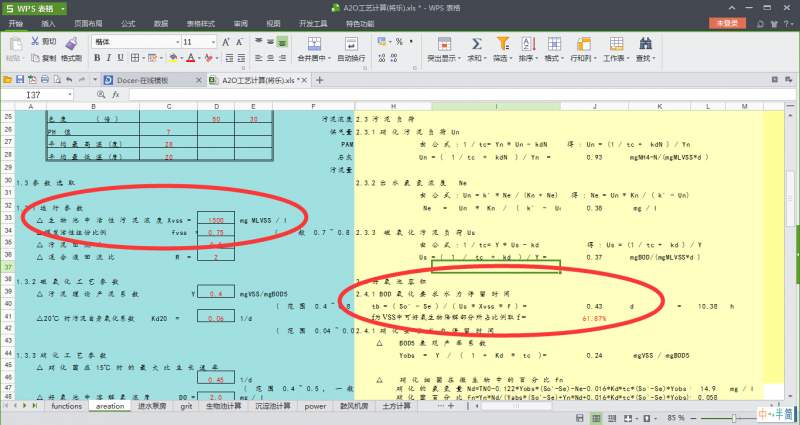Align cell content to top
800x425 pixels.
259,41
